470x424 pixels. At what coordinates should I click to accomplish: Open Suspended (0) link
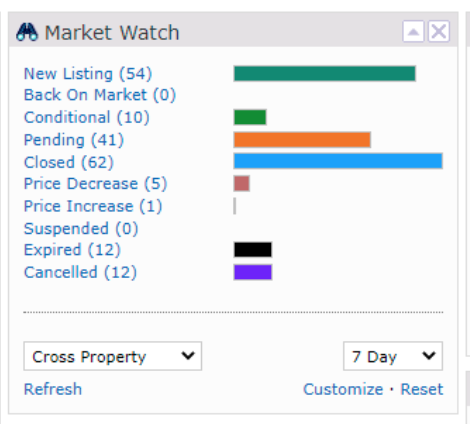coord(81,229)
